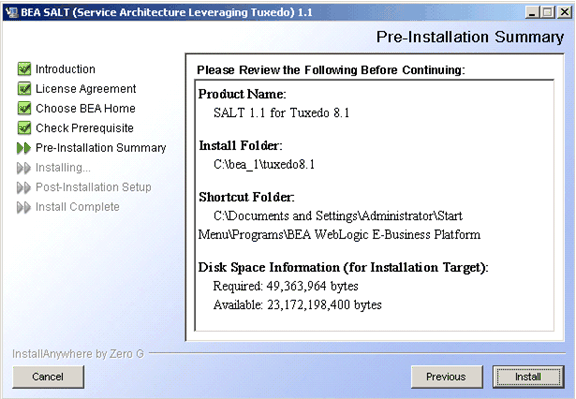This screenshot has height=399, width=576.
Task: Cancel the installation
Action: (x=48, y=377)
